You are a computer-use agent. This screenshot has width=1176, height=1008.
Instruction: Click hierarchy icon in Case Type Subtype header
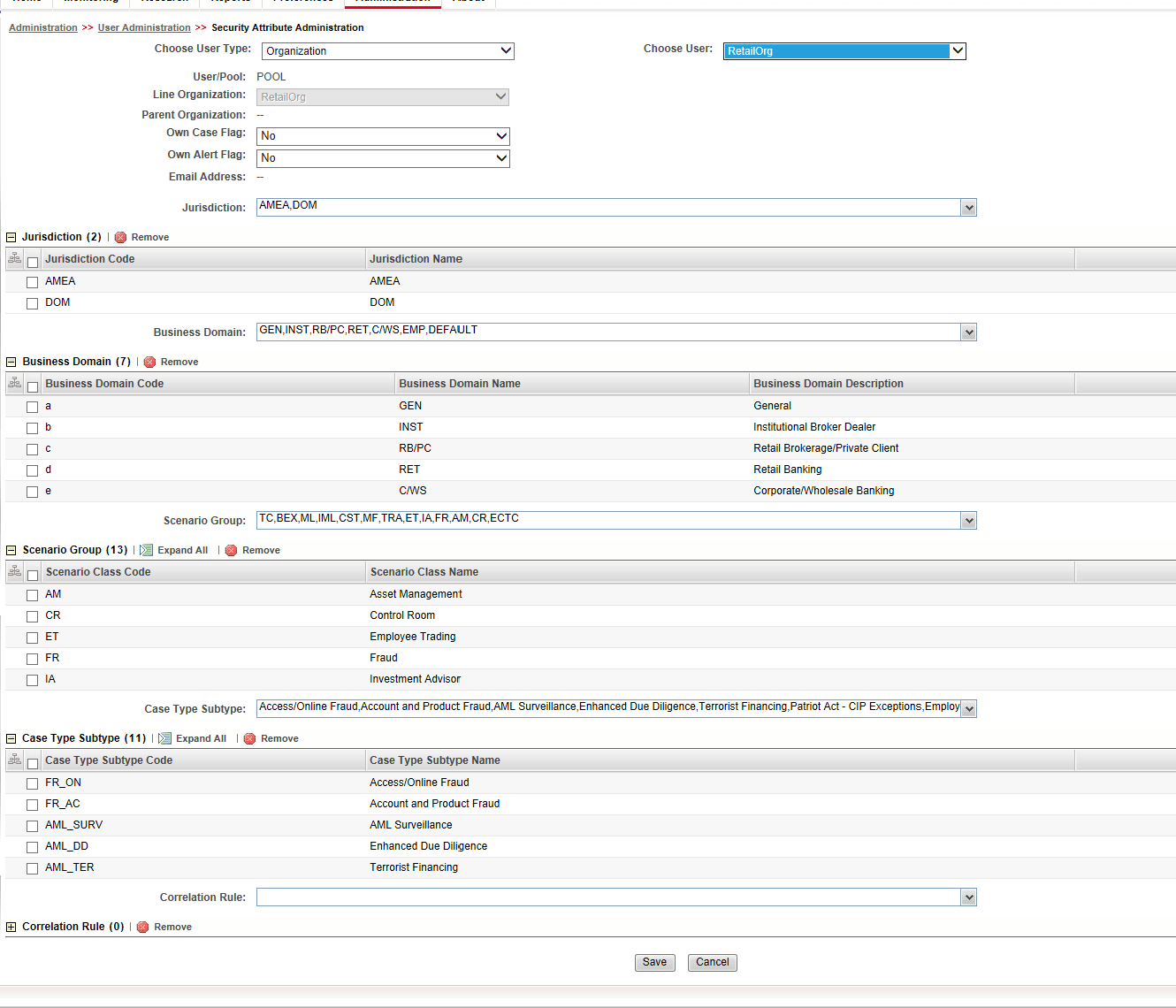14,760
